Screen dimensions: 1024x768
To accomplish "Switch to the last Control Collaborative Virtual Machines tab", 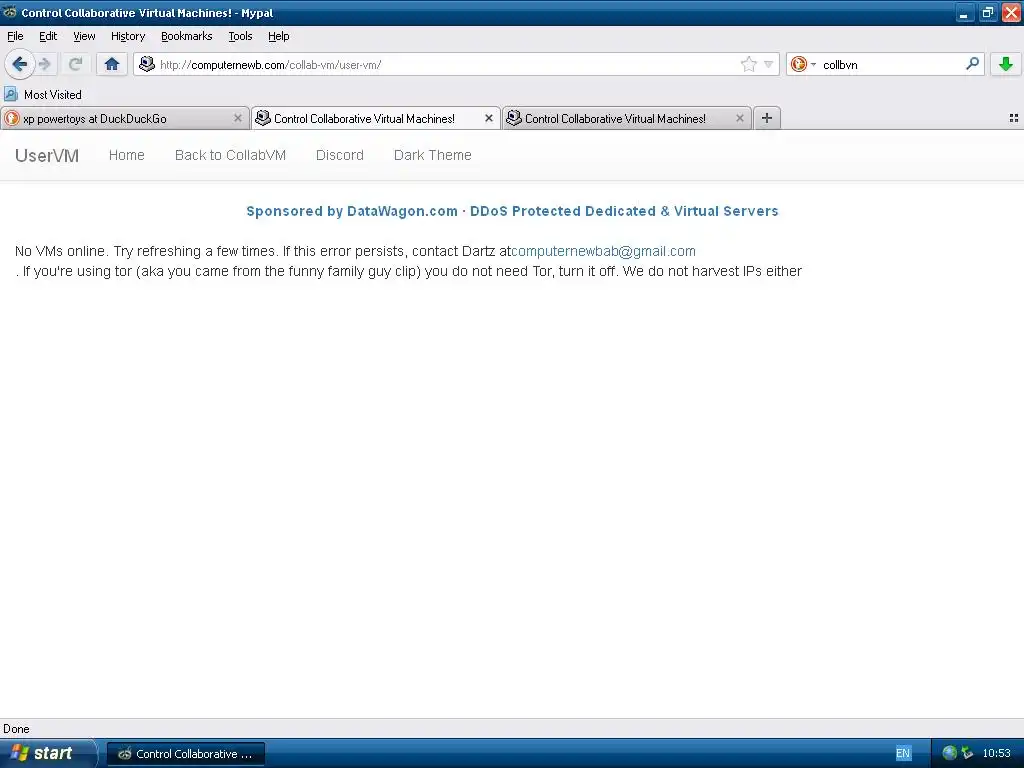I will pos(626,118).
